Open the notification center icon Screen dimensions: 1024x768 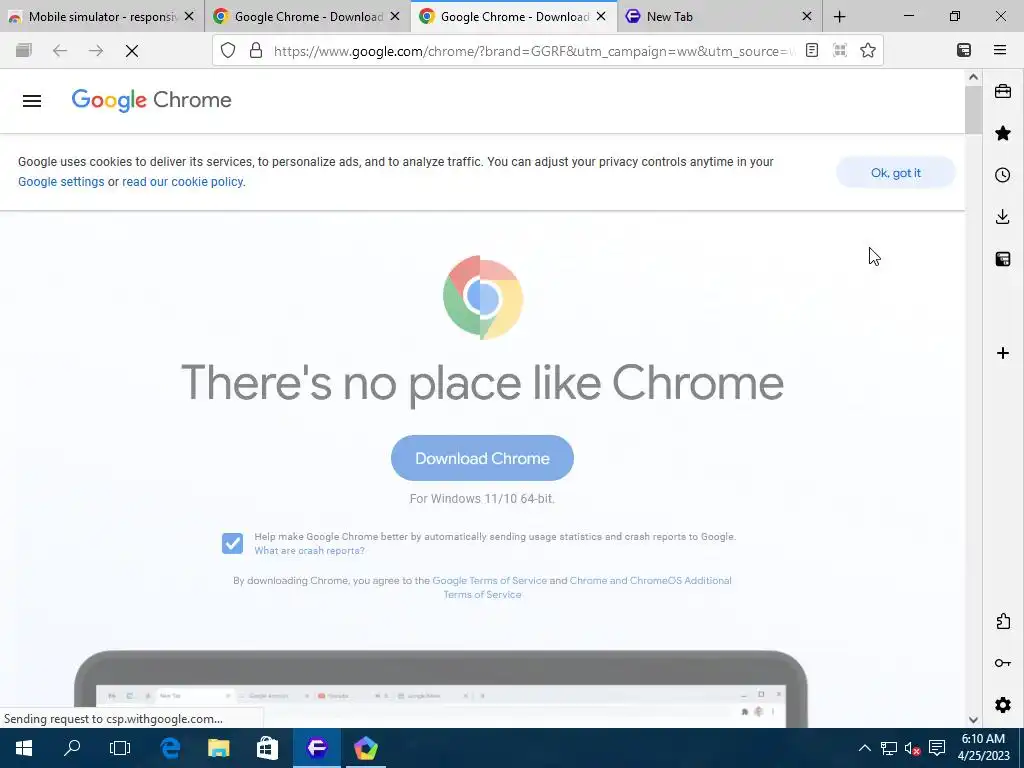click(937, 748)
